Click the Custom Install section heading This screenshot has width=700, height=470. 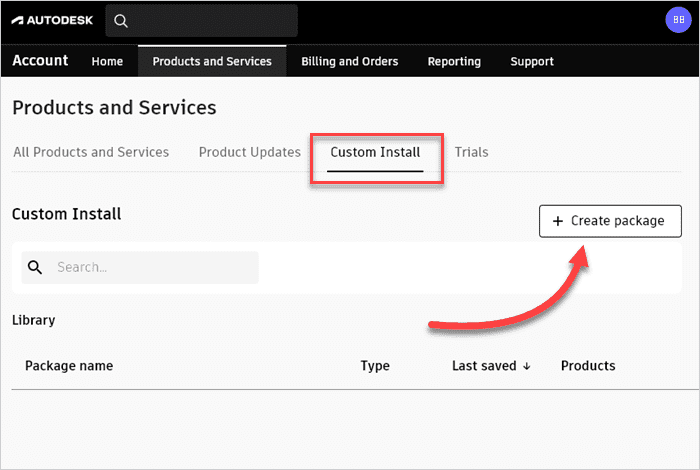tap(67, 214)
